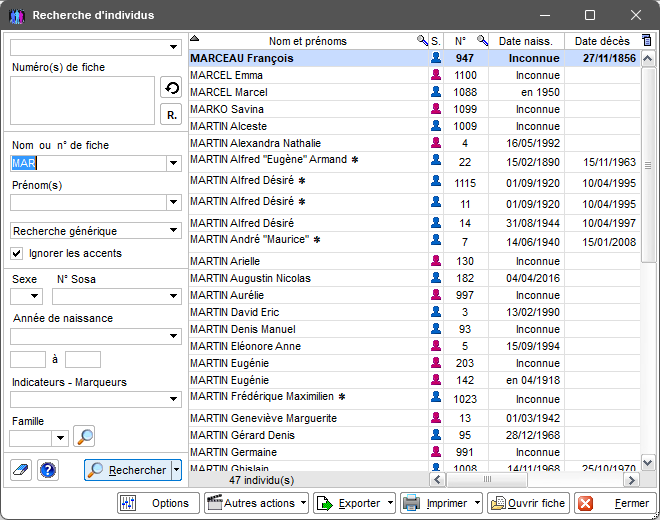The image size is (660, 520).
Task: Click the Exporter button dropdown arrow
Action: pyautogui.click(x=390, y=503)
